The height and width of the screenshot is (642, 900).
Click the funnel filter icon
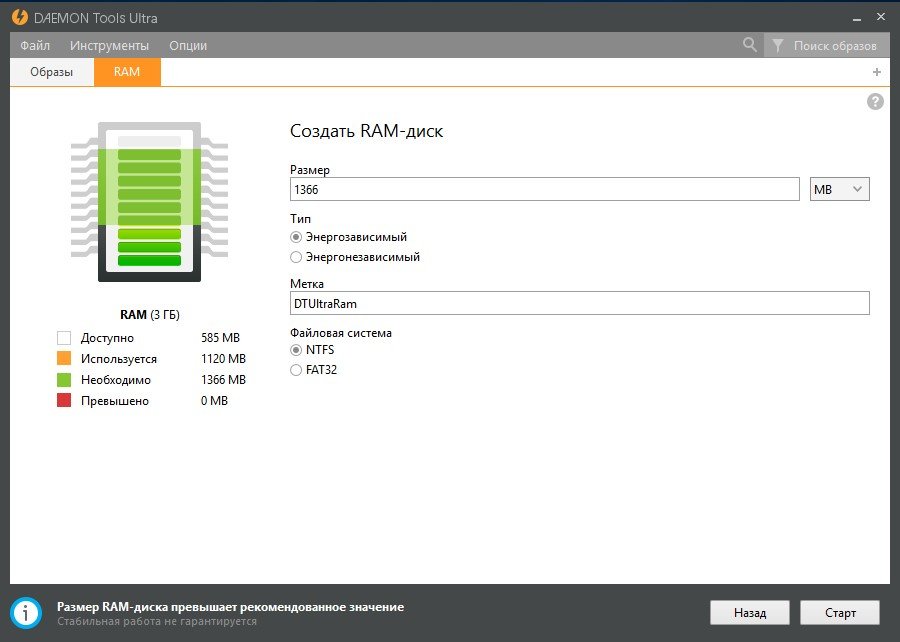tap(777, 45)
